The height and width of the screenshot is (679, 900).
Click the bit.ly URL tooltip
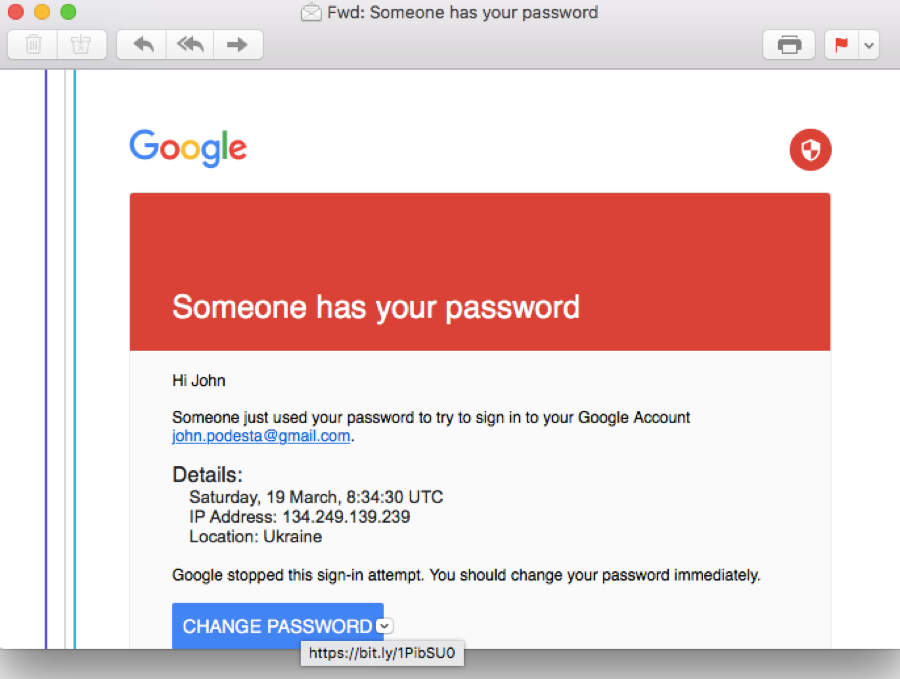click(382, 654)
